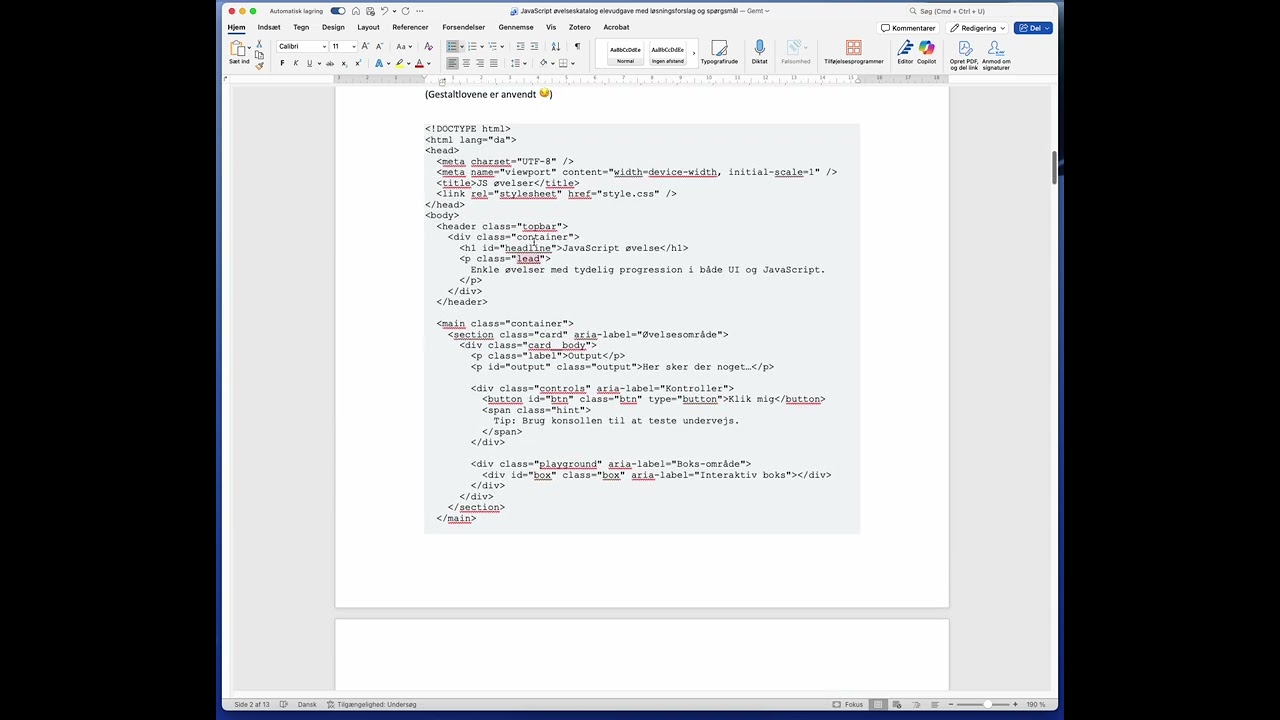Increase font size with larger A icon
Image resolution: width=1280 pixels, height=720 pixels.
(365, 46)
